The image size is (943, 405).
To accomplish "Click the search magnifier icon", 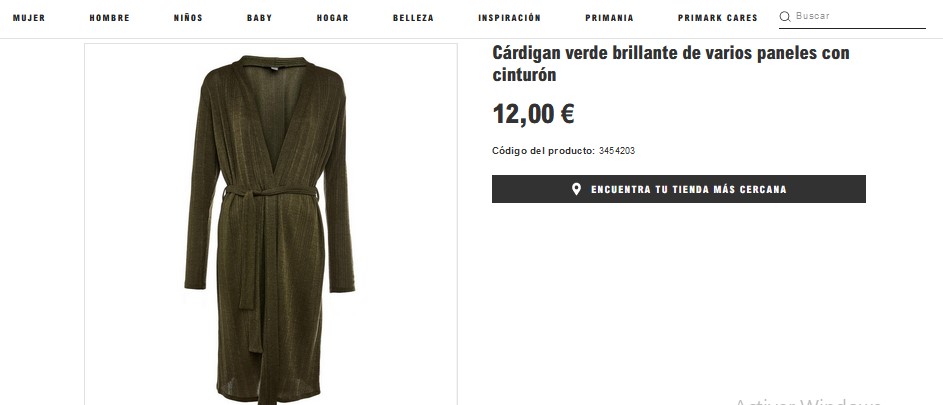I will click(785, 17).
